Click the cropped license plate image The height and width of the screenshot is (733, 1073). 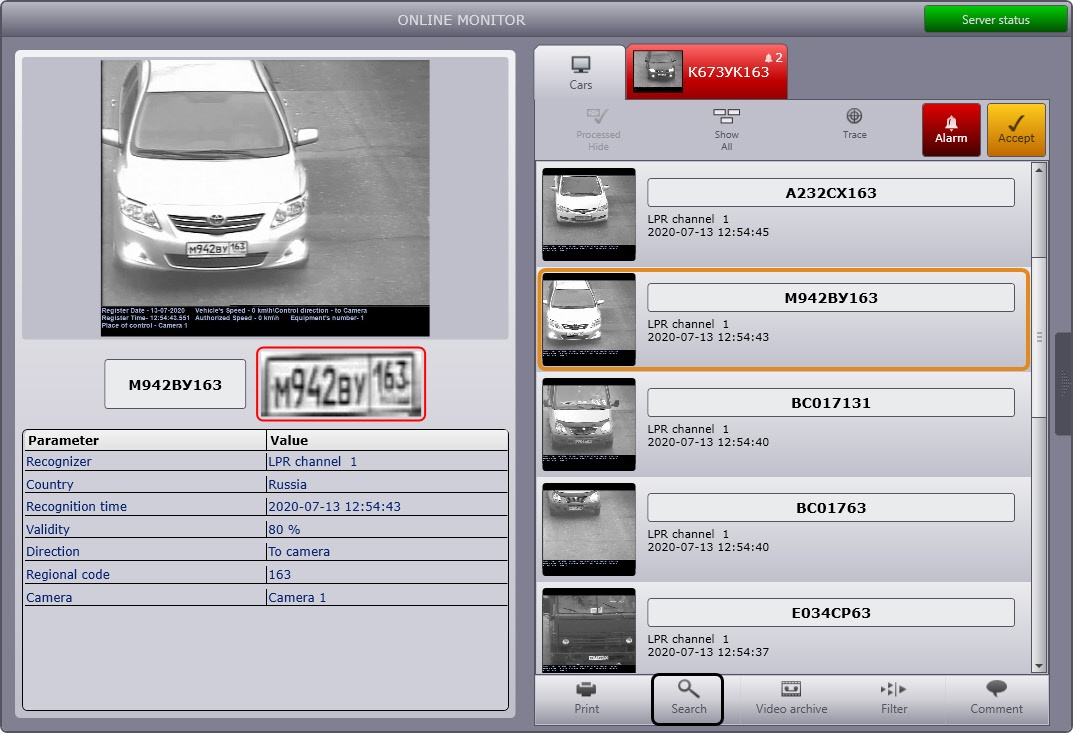(341, 384)
